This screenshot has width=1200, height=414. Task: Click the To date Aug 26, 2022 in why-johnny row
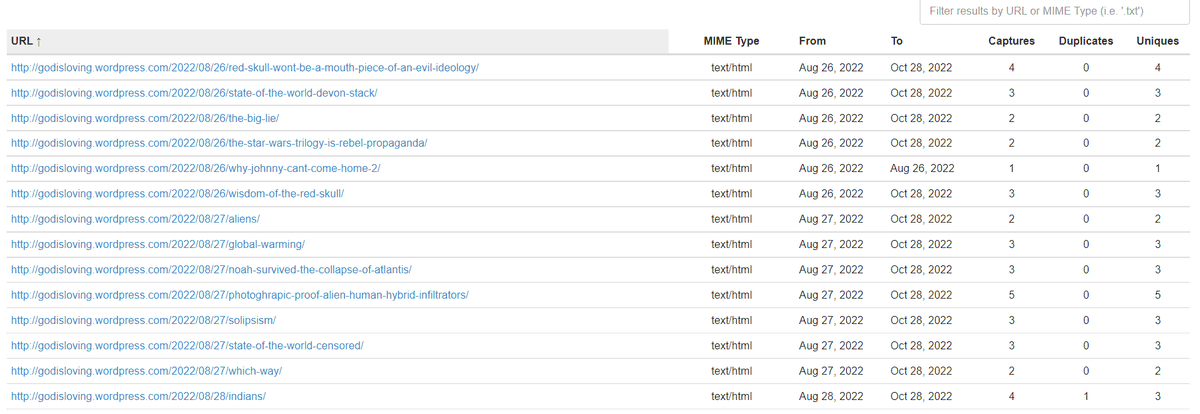coord(922,168)
